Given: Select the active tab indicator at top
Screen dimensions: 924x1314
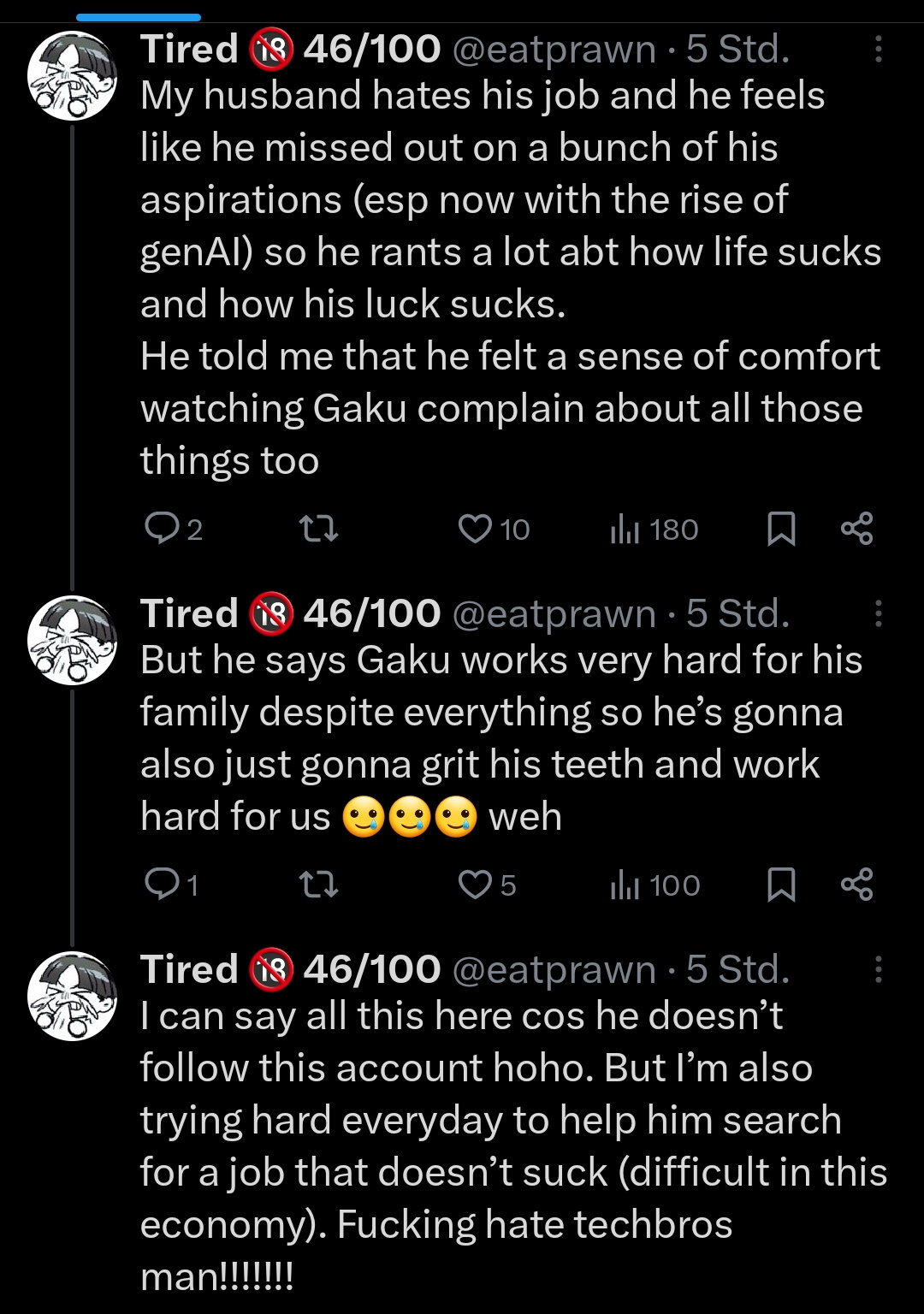Looking at the screenshot, I should pyautogui.click(x=139, y=16).
